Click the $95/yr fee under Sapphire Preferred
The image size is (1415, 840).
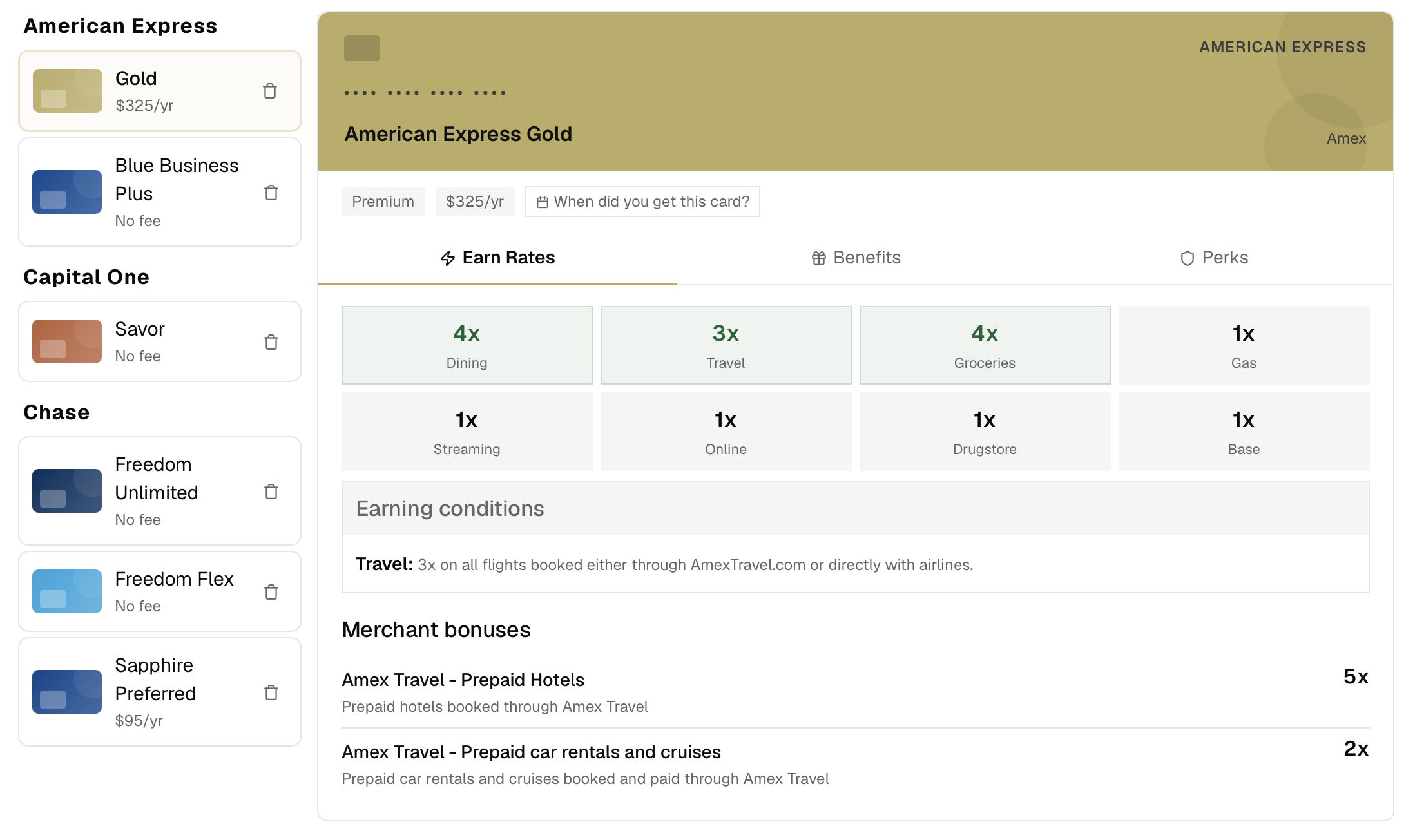139,720
